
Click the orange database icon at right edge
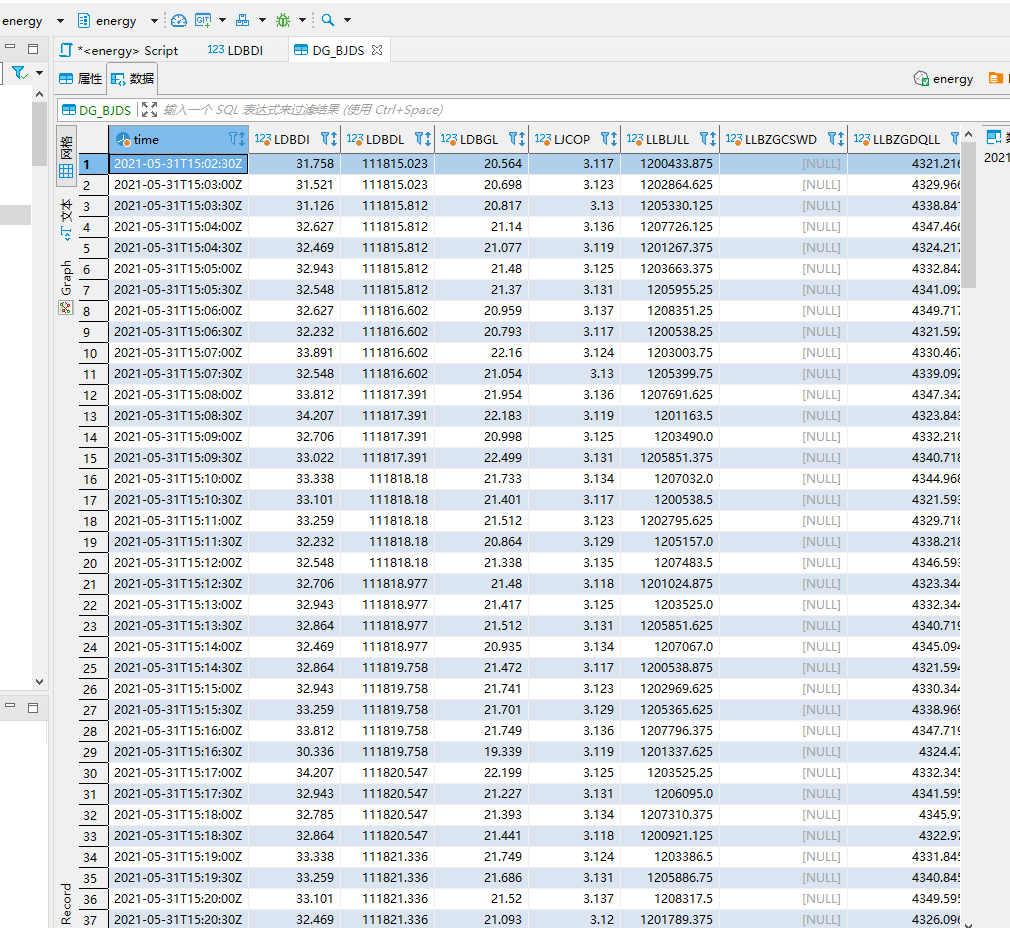(x=995, y=78)
